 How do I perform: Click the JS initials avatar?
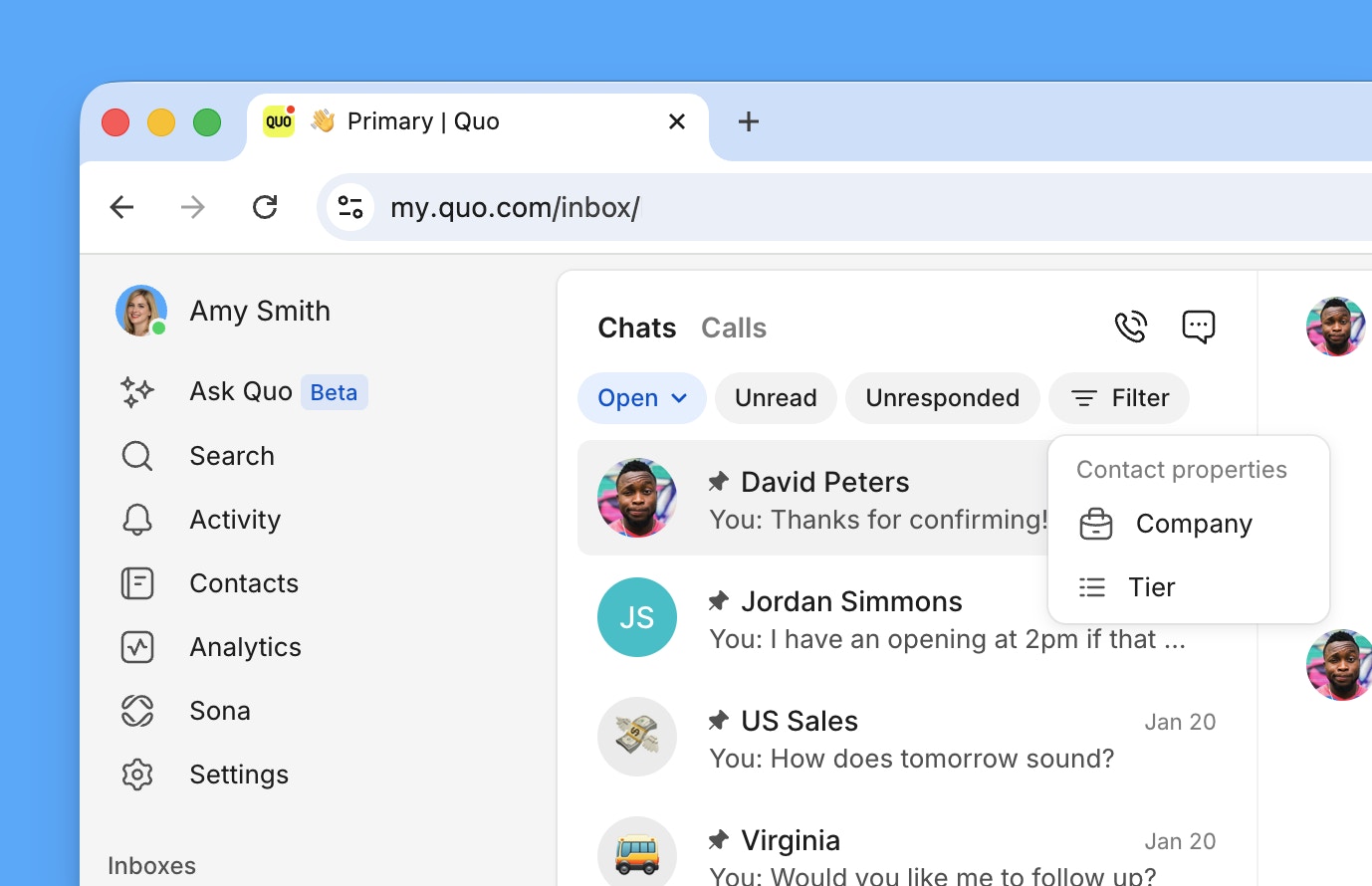637,617
